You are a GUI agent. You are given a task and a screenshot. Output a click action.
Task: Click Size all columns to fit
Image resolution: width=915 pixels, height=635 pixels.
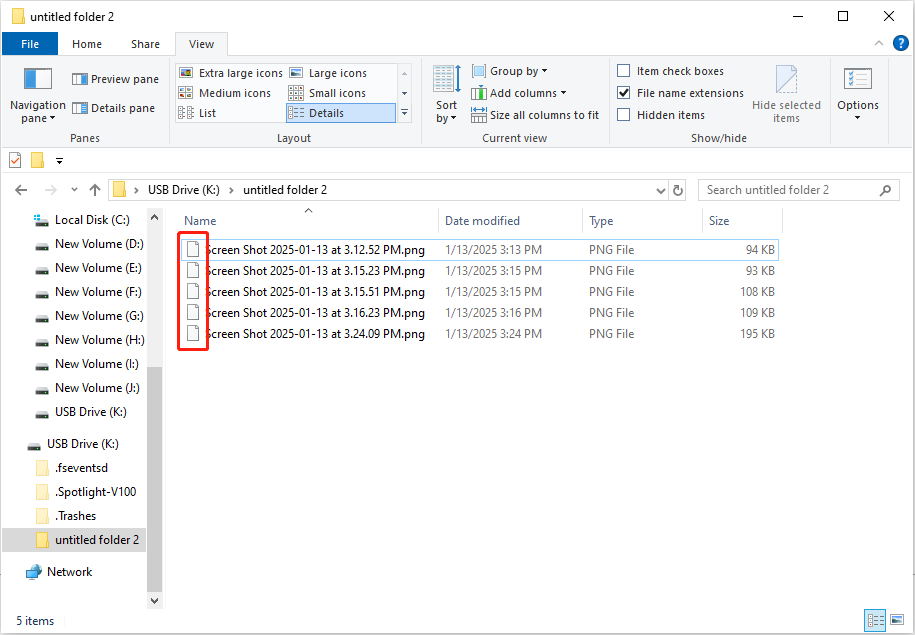point(535,115)
